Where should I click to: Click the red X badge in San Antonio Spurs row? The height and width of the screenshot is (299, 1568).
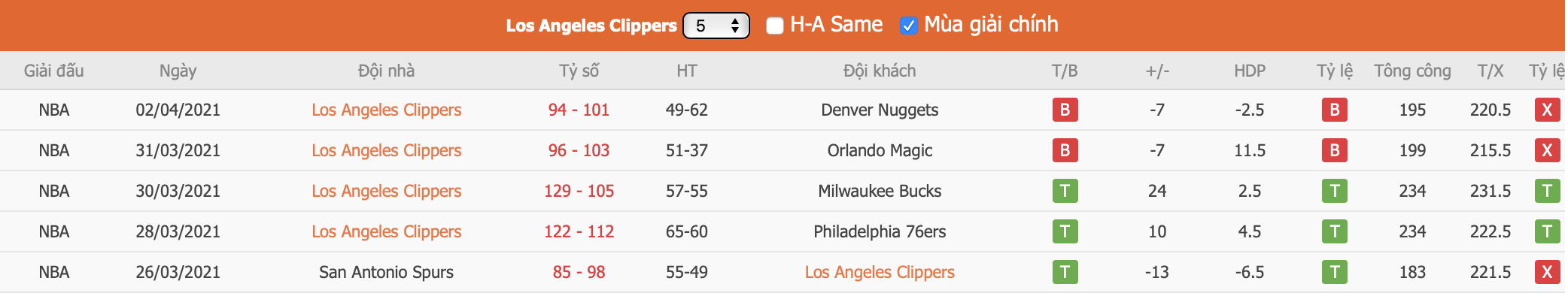point(1547,272)
